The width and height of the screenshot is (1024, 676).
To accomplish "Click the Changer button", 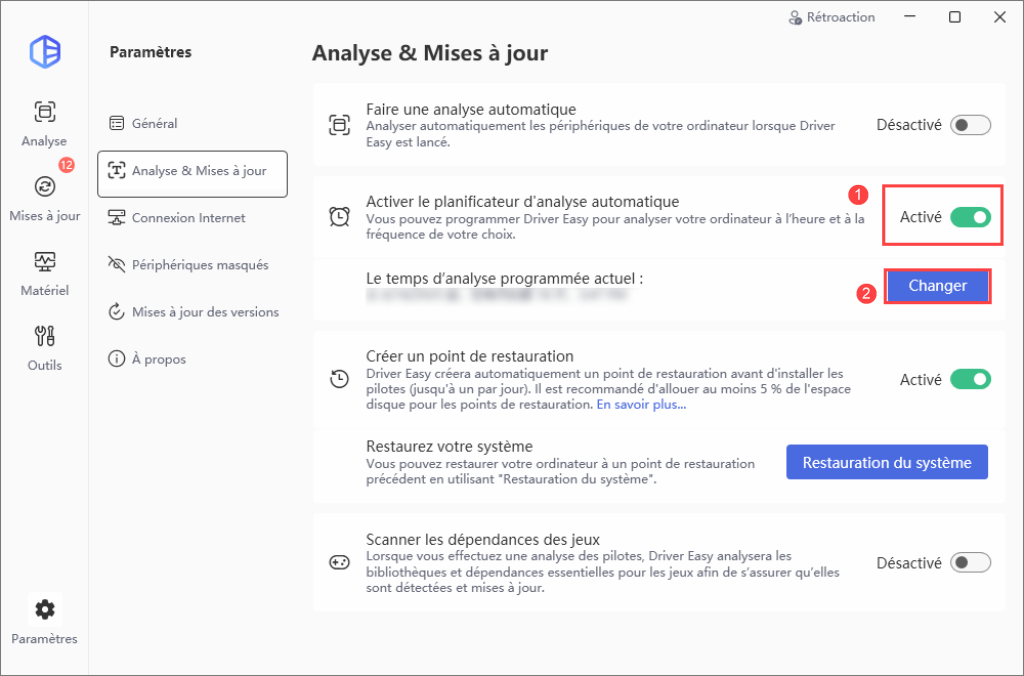I will tap(938, 286).
